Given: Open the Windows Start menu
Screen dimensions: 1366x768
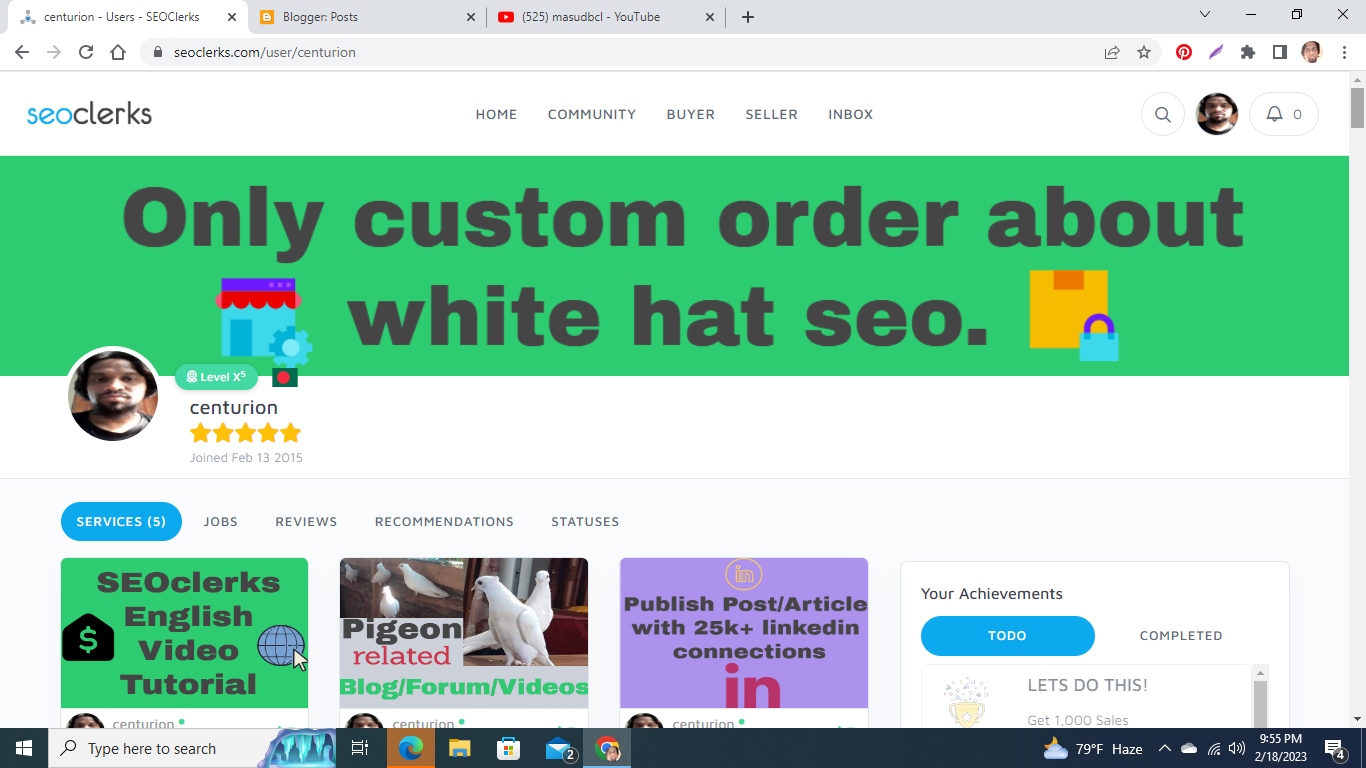Looking at the screenshot, I should 24,748.
